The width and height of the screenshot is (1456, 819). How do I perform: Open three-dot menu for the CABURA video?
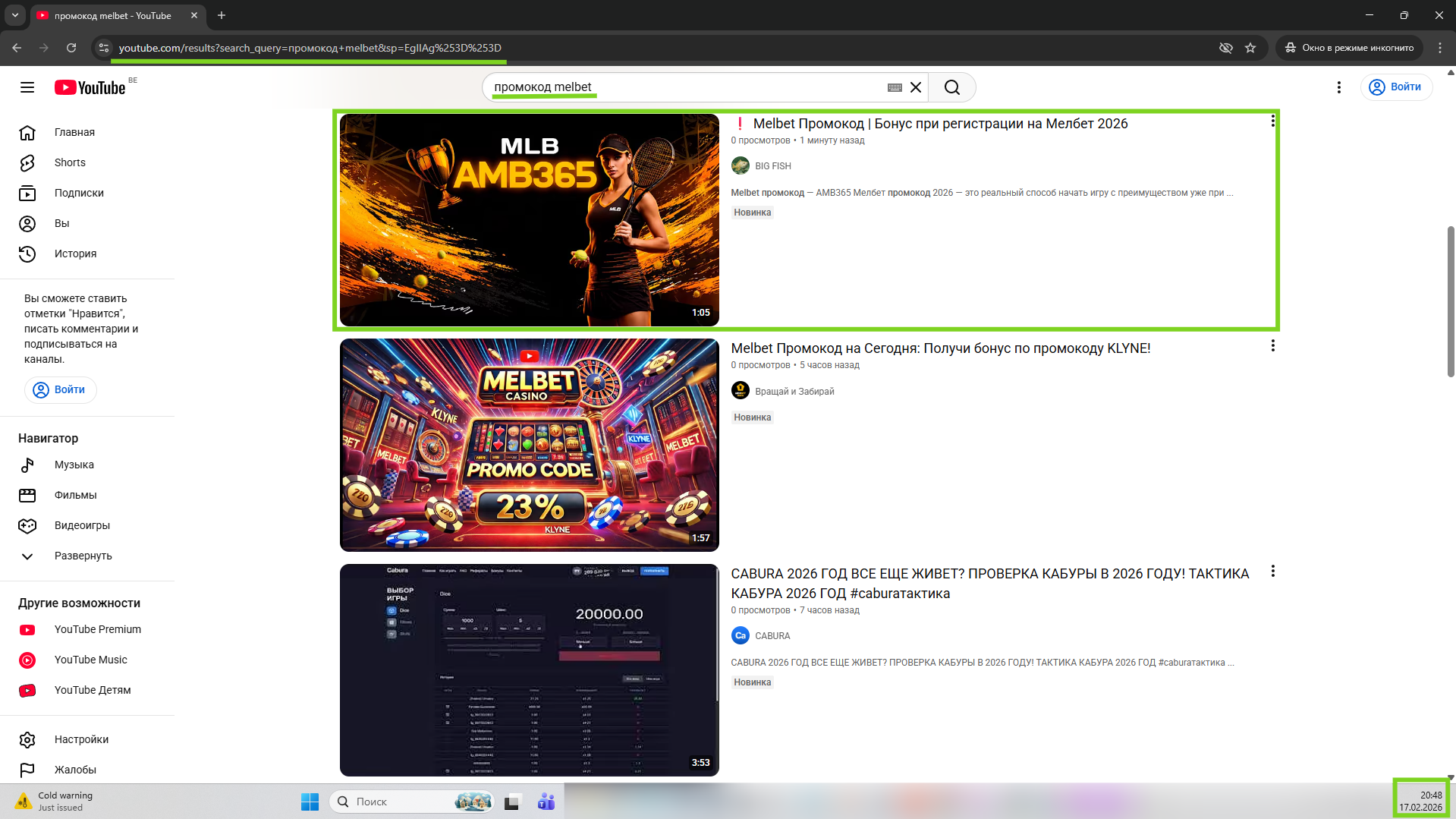tap(1272, 572)
